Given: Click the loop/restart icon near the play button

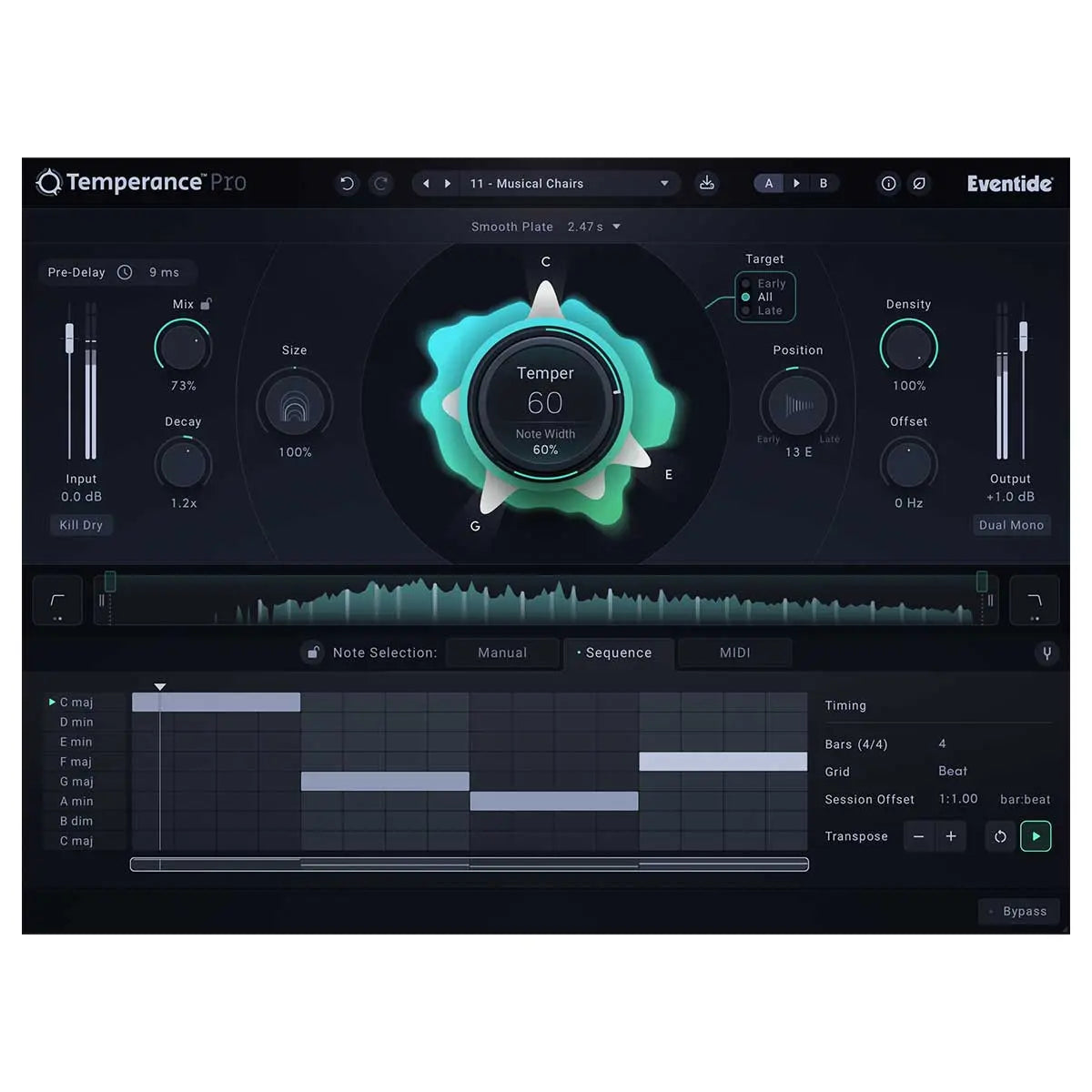Looking at the screenshot, I should 999,836.
